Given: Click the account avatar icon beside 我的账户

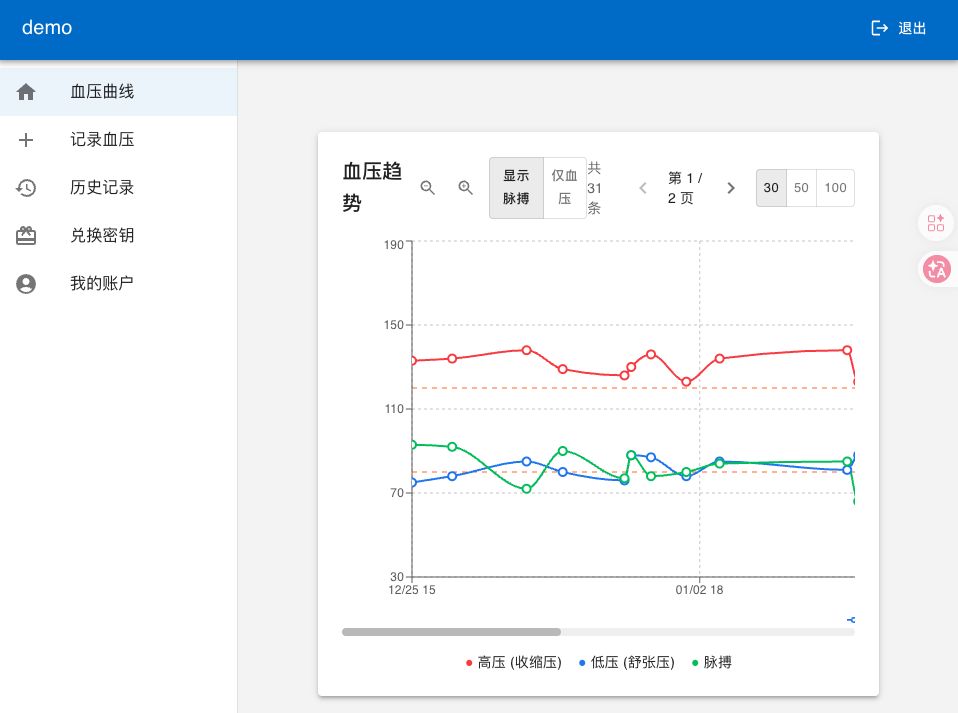Looking at the screenshot, I should coord(26,284).
